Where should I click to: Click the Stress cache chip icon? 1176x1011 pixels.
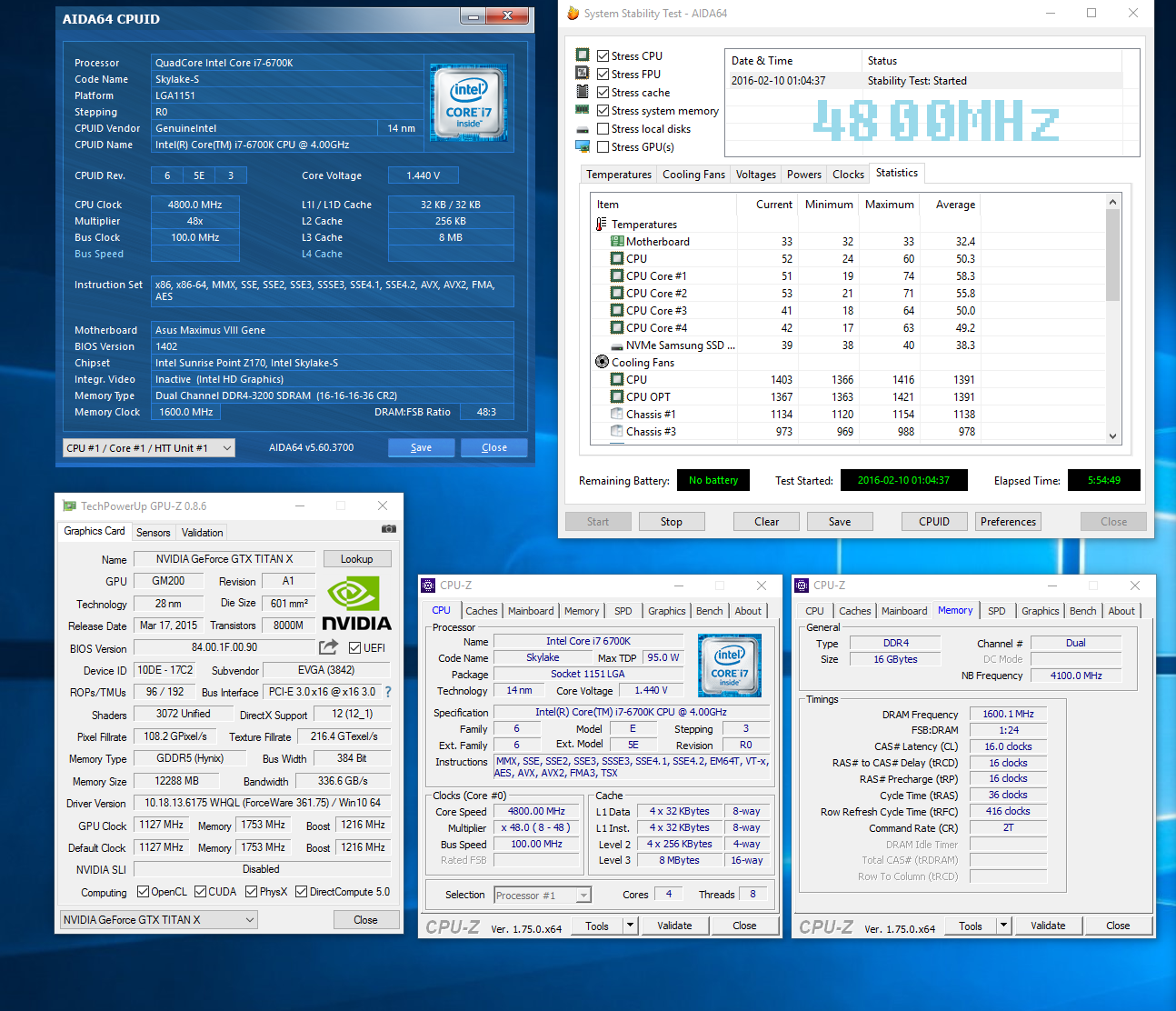point(583,92)
